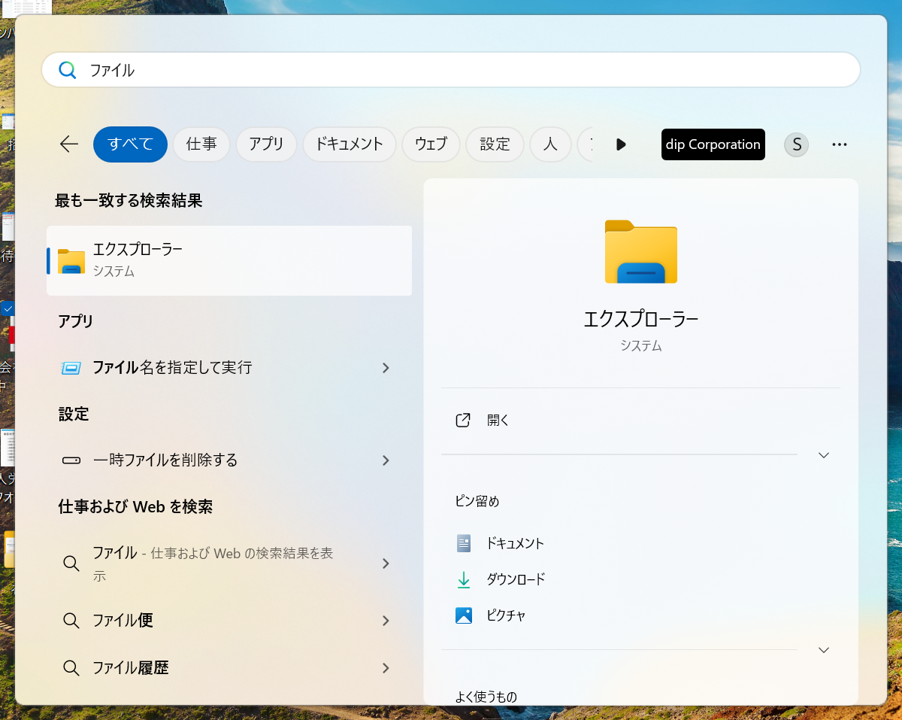Show more filters with the play arrow
902x720 pixels.
tap(621, 144)
